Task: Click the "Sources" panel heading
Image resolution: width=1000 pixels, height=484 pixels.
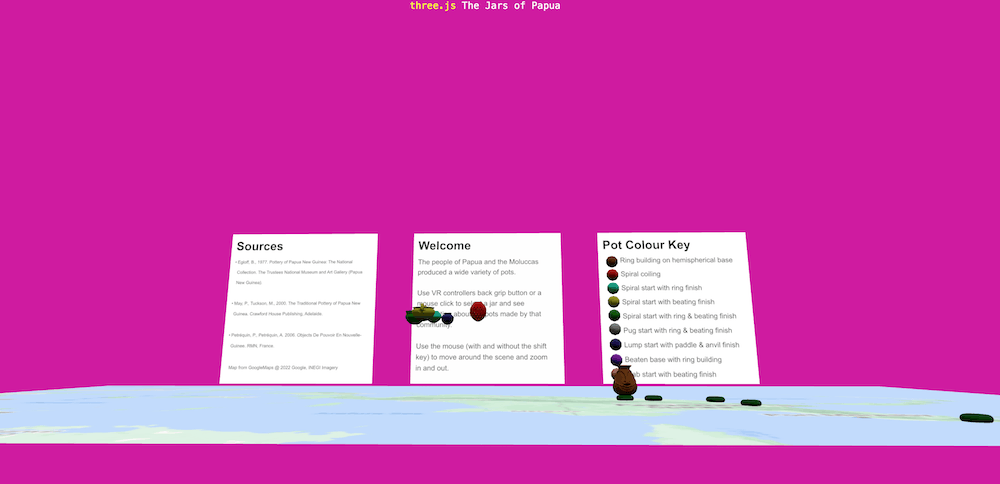Action: click(260, 246)
